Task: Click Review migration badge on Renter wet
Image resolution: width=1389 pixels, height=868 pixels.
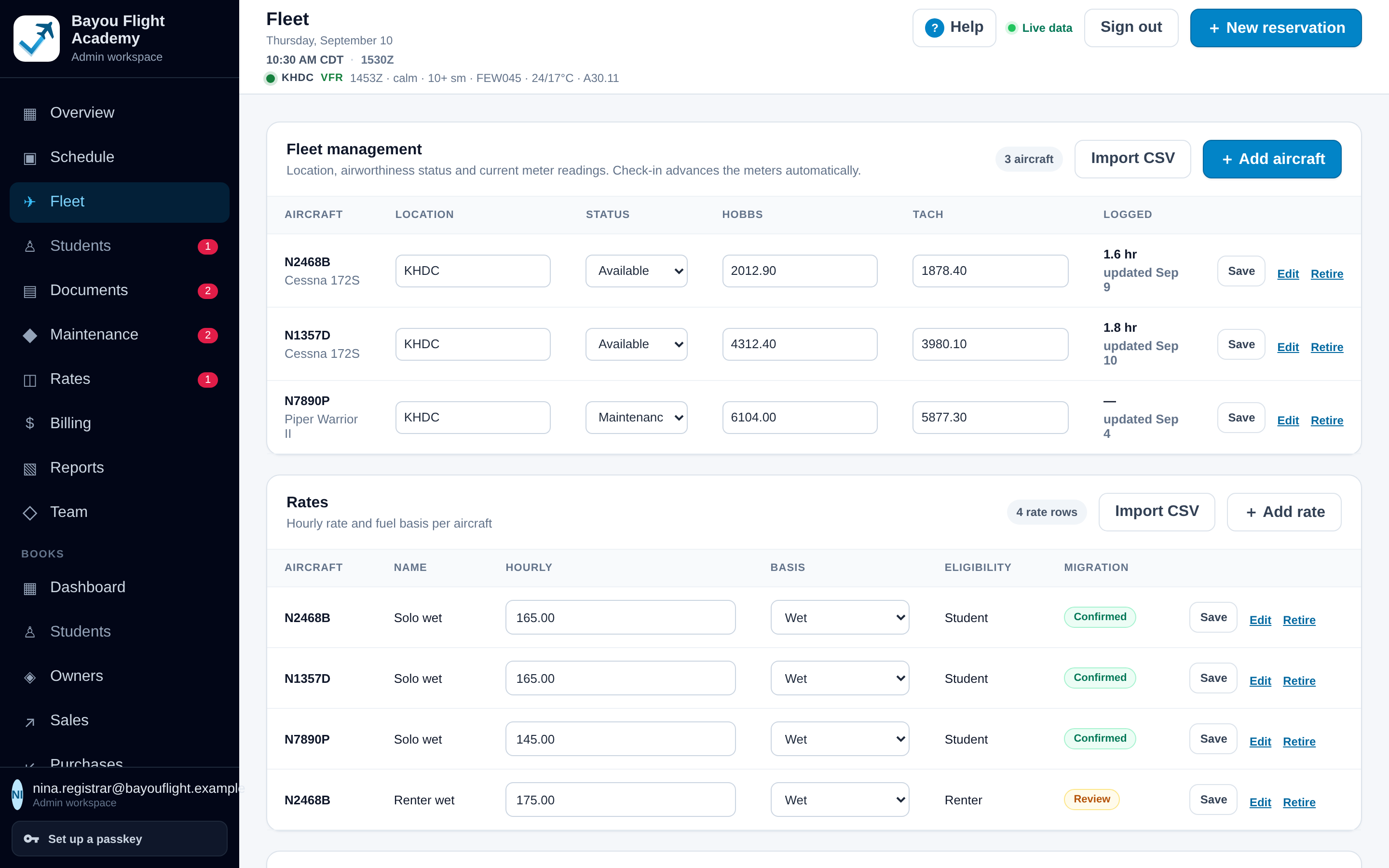Action: coord(1092,799)
